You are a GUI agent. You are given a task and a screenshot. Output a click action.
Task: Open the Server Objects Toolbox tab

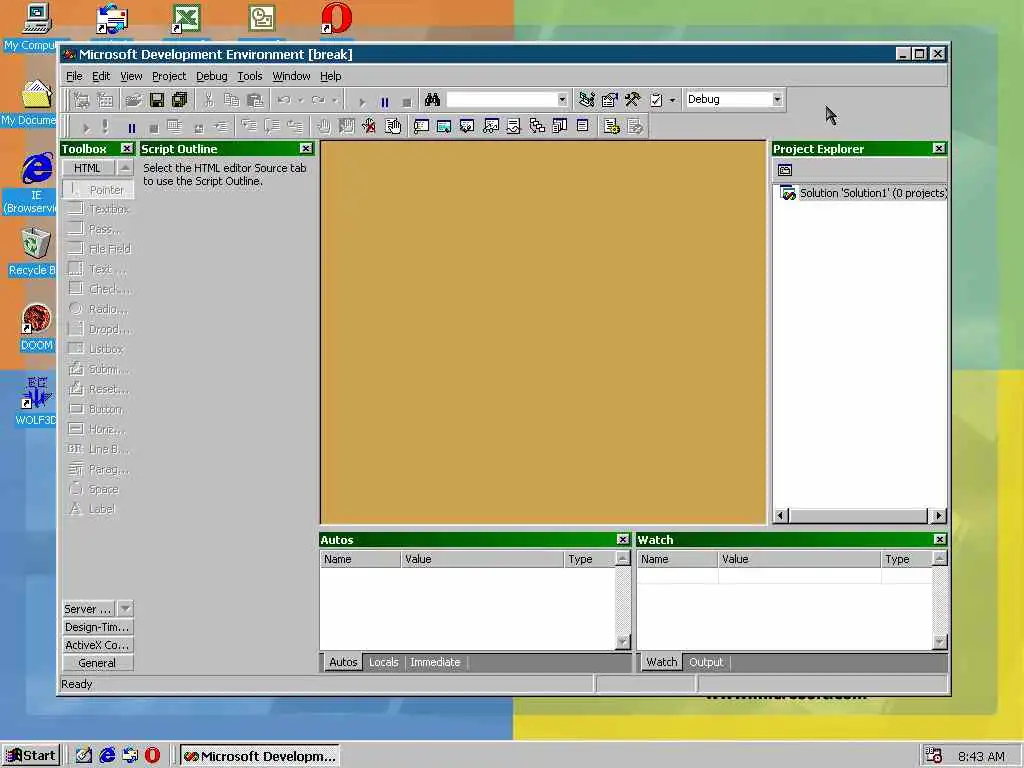88,609
